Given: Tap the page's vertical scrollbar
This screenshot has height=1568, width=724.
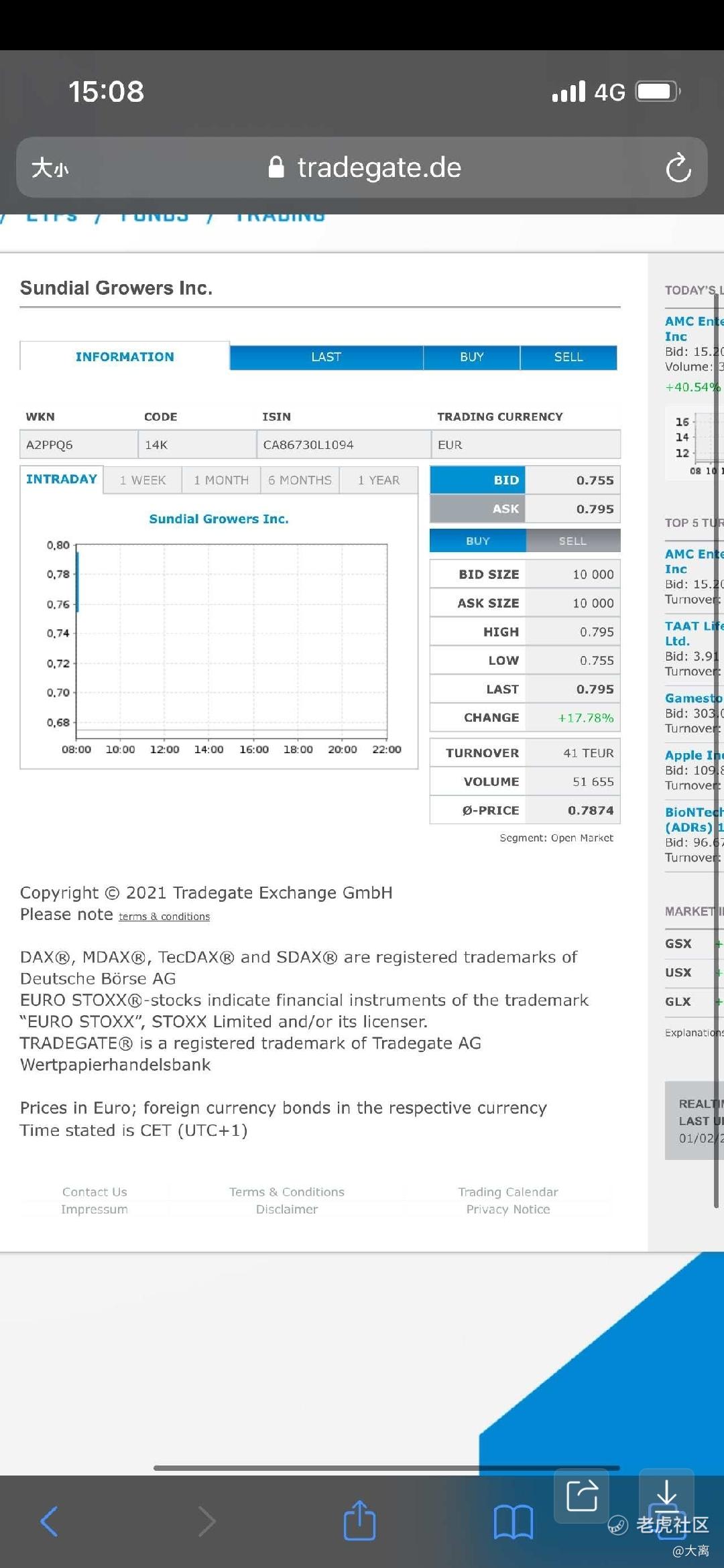Looking at the screenshot, I should click(717, 750).
